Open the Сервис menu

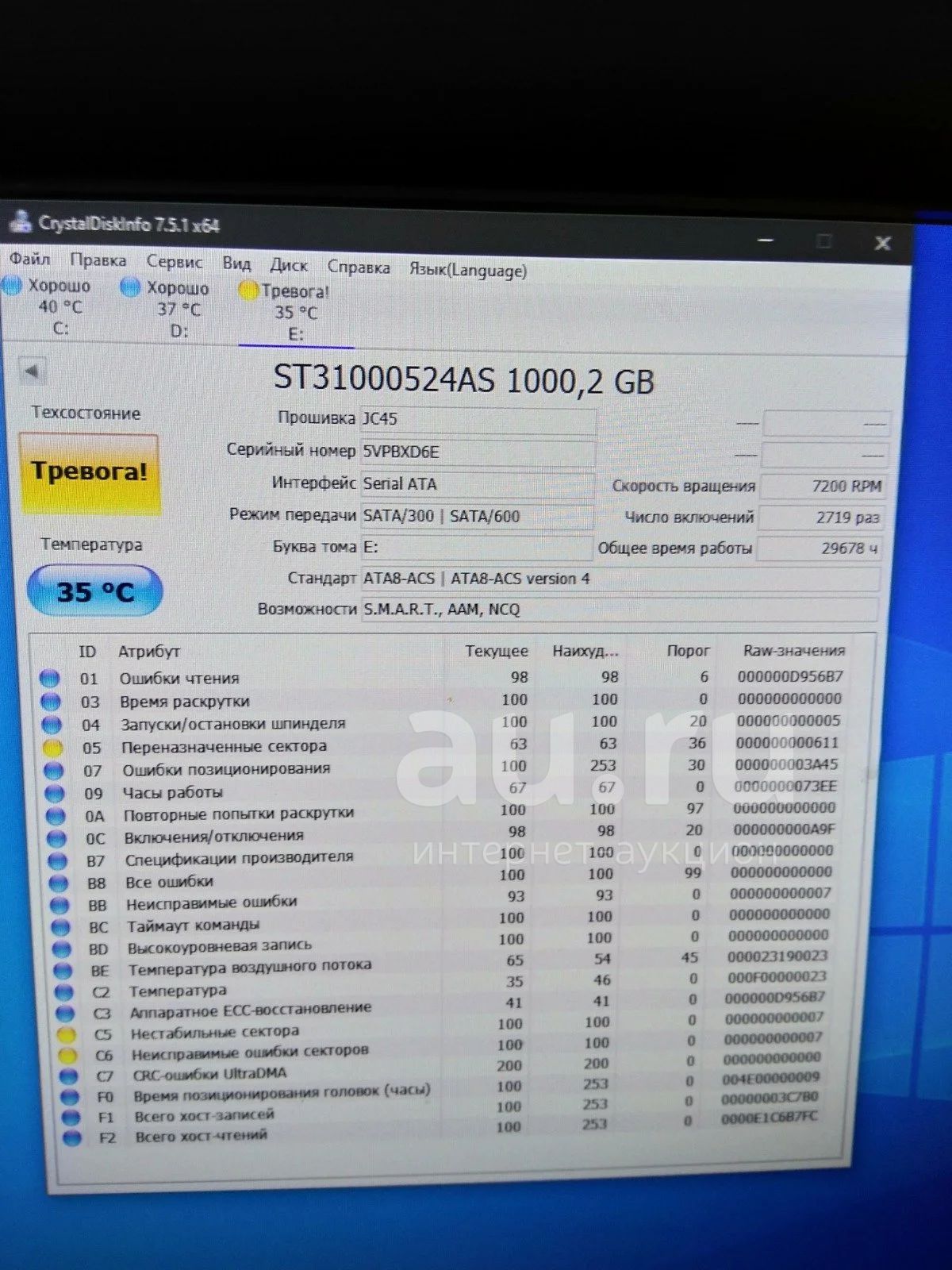(x=174, y=262)
